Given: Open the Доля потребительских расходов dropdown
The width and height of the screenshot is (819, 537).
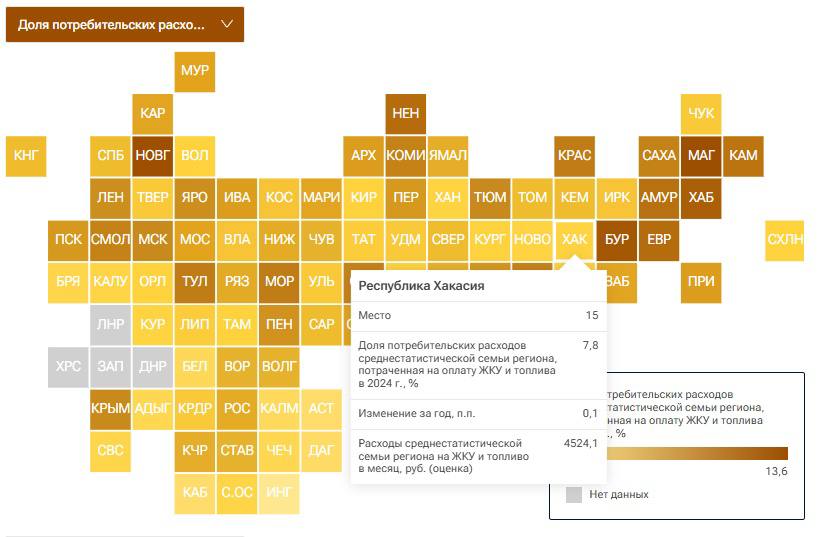Looking at the screenshot, I should 125,25.
